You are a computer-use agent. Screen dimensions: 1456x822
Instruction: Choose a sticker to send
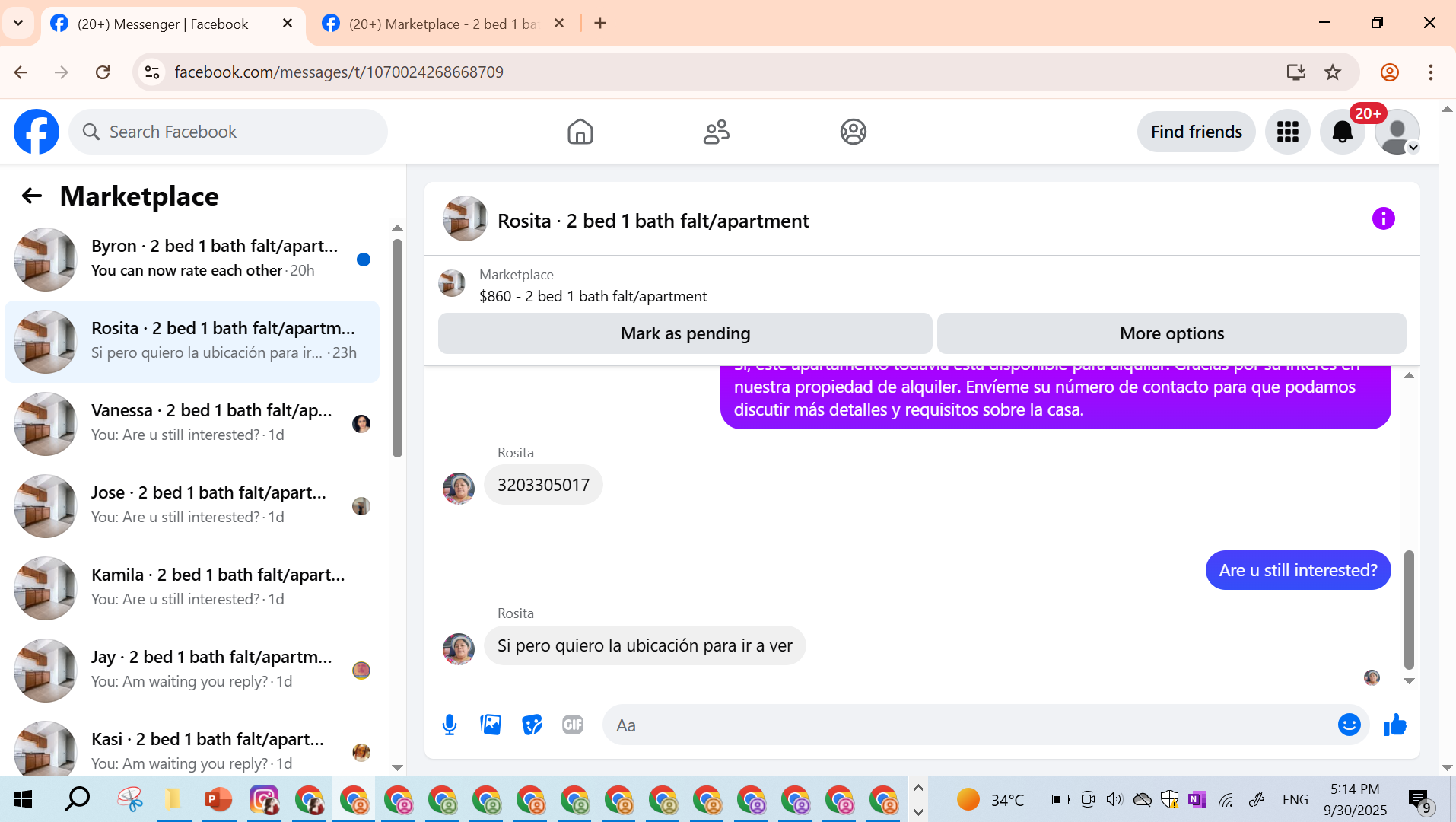tap(532, 725)
